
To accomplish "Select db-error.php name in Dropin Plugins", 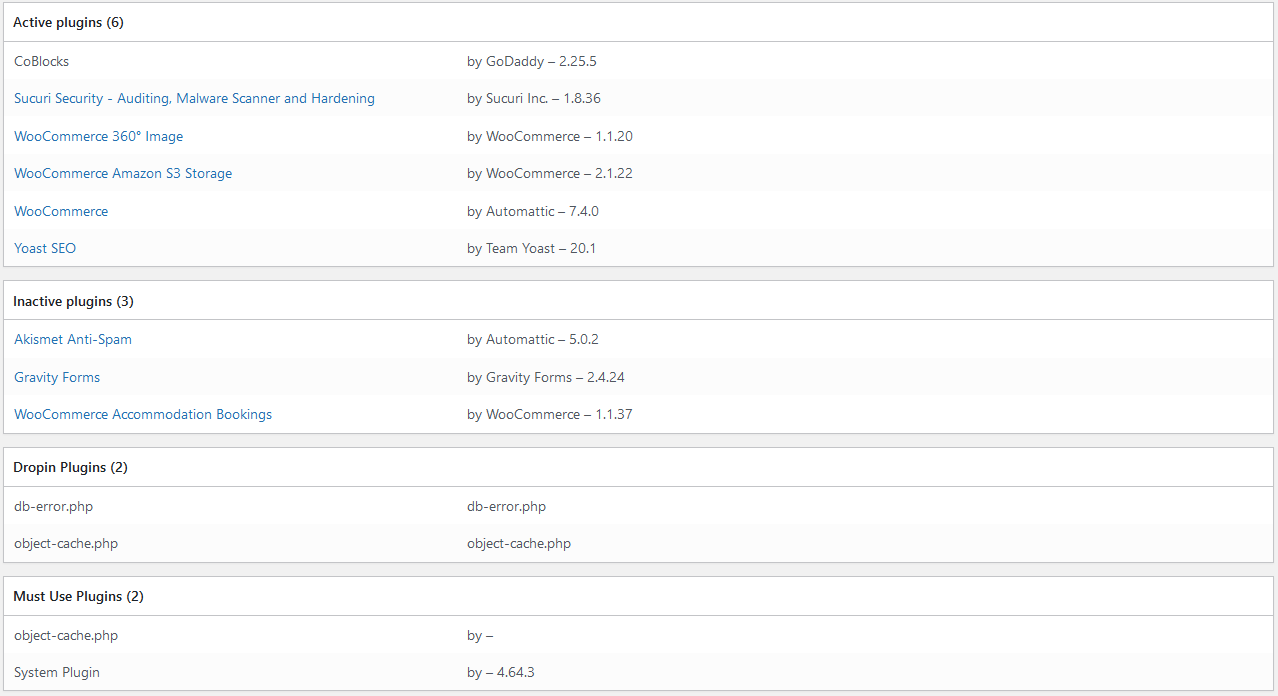I will (x=53, y=506).
